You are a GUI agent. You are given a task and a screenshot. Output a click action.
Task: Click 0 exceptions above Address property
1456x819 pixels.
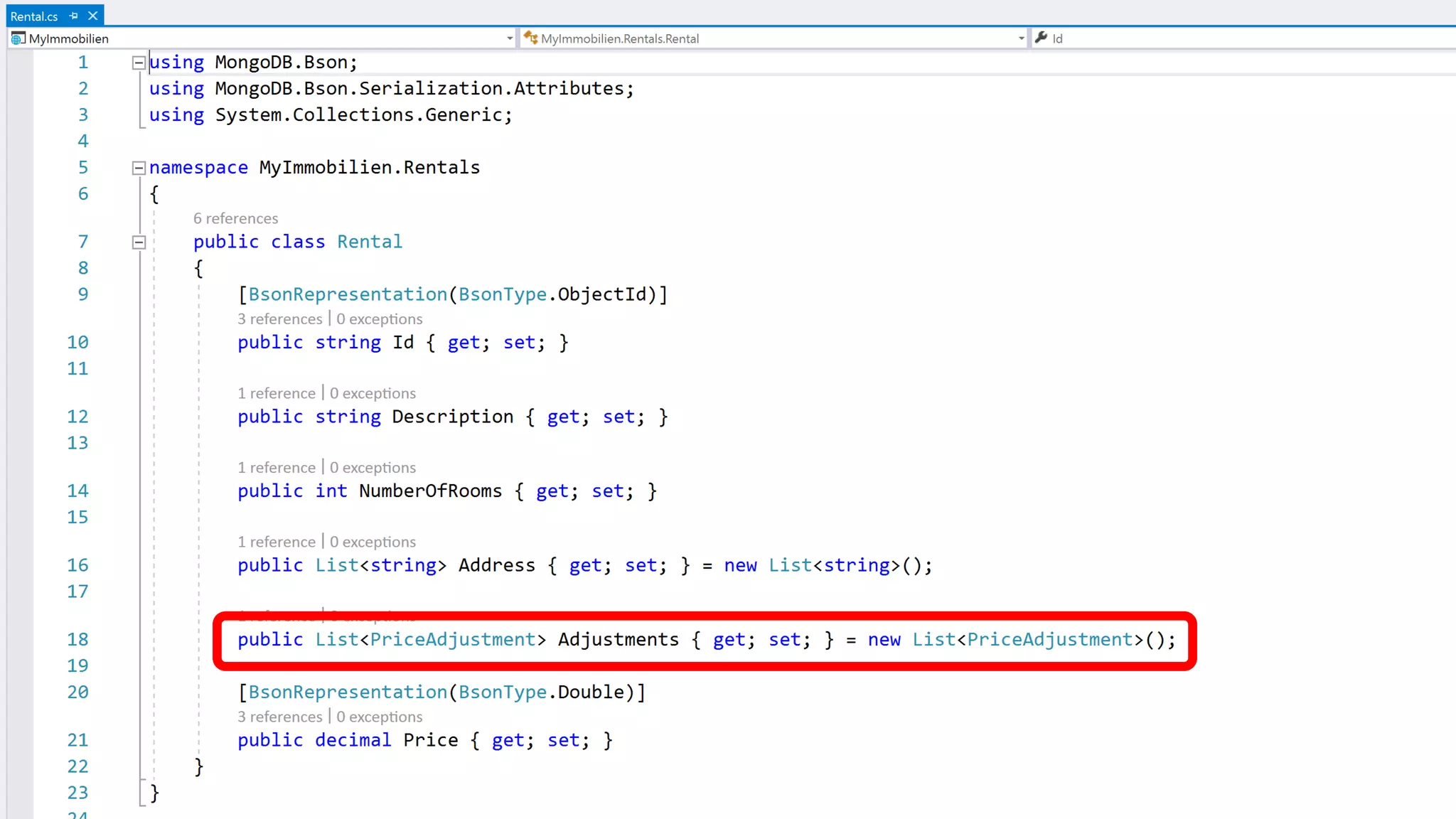[373, 542]
